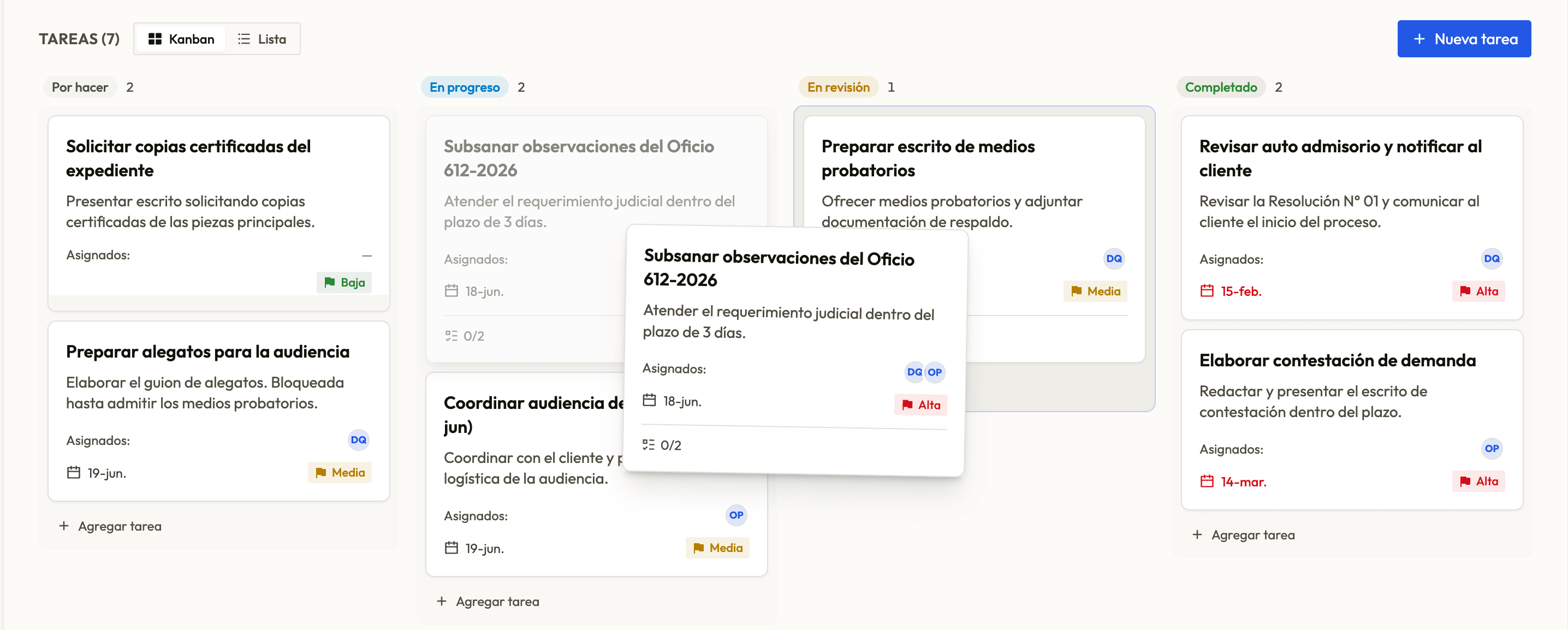Open card Revisar auto admisorio y notificar
The height and width of the screenshot is (630, 1568).
[1351, 217]
